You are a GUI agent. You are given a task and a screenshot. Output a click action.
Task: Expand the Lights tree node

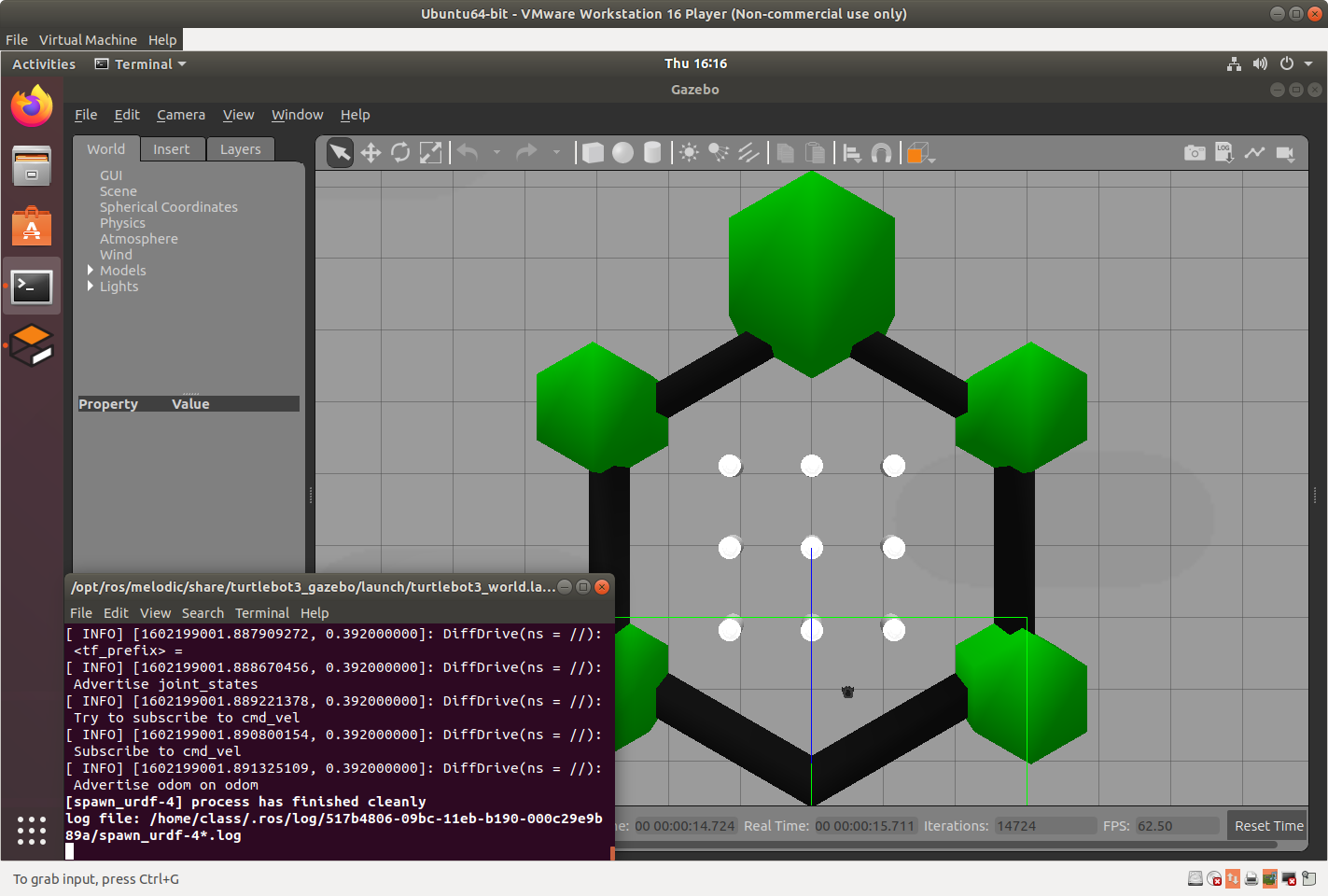[91, 287]
